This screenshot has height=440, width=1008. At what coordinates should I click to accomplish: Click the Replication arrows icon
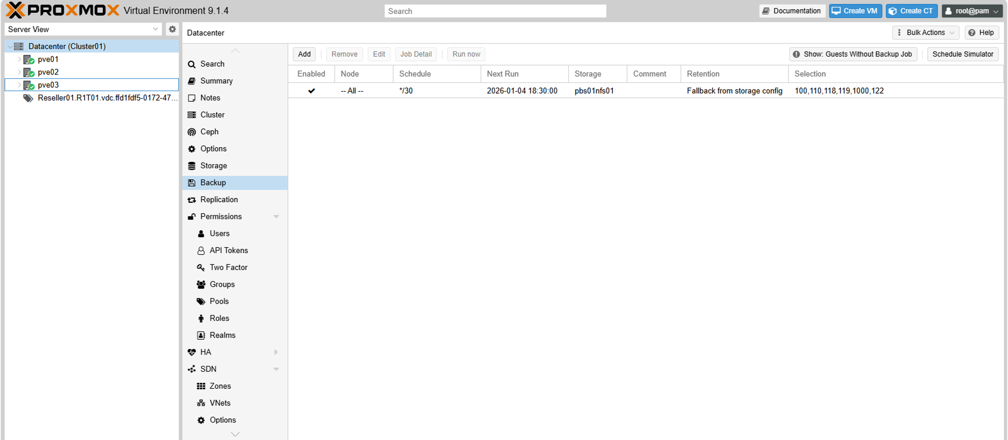[x=192, y=199]
